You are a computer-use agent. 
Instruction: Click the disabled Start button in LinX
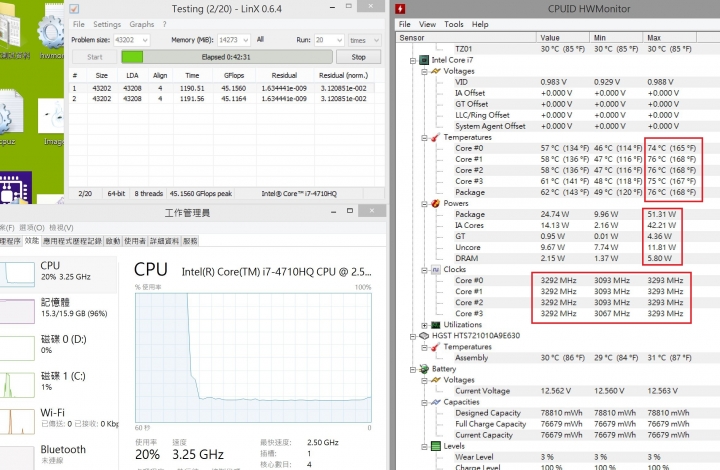95,57
